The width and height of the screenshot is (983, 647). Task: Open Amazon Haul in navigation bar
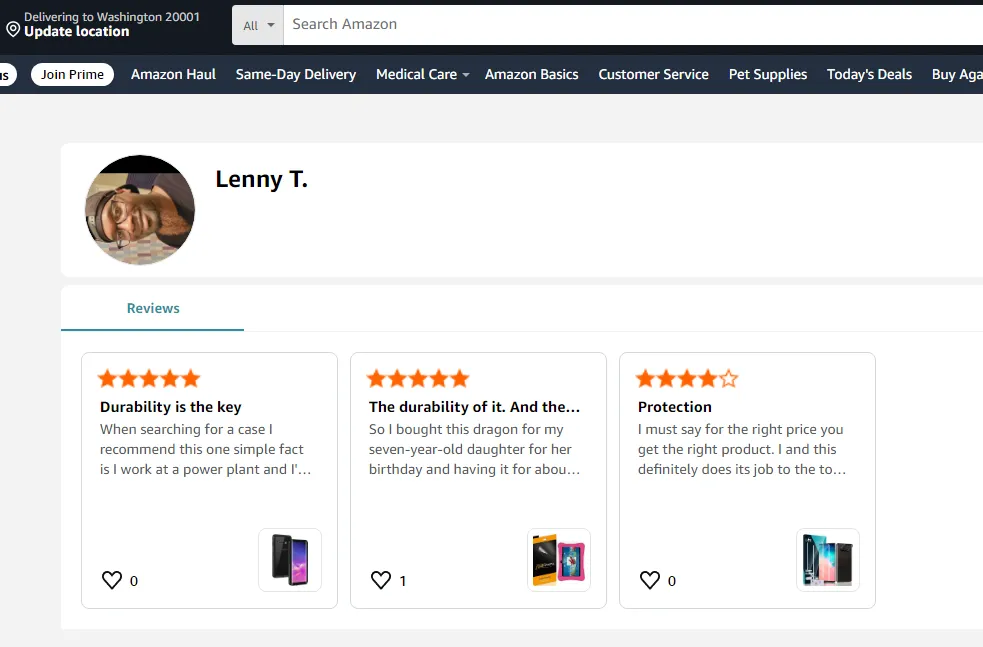click(173, 74)
